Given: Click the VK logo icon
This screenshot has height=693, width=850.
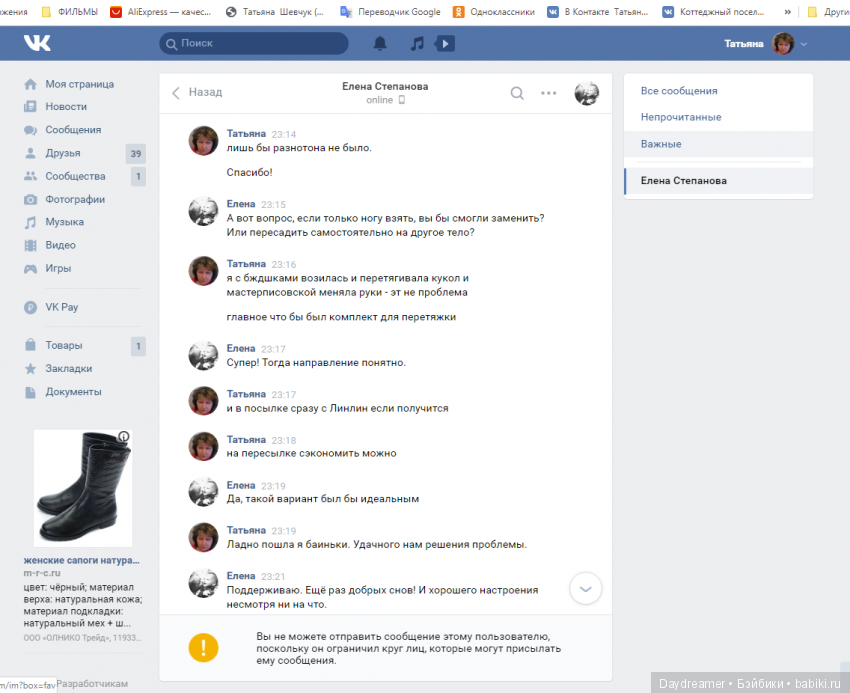Looking at the screenshot, I should [x=38, y=44].
